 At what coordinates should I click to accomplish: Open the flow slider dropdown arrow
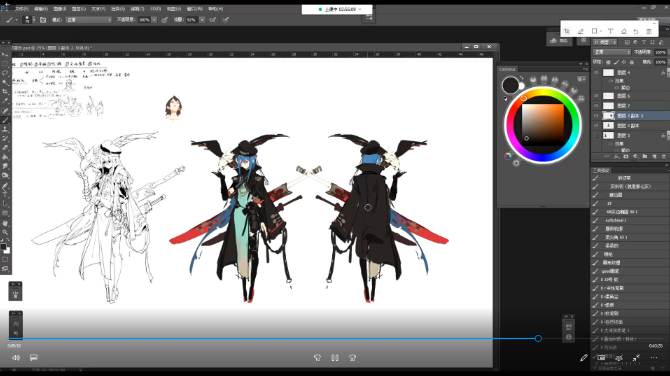[202, 20]
